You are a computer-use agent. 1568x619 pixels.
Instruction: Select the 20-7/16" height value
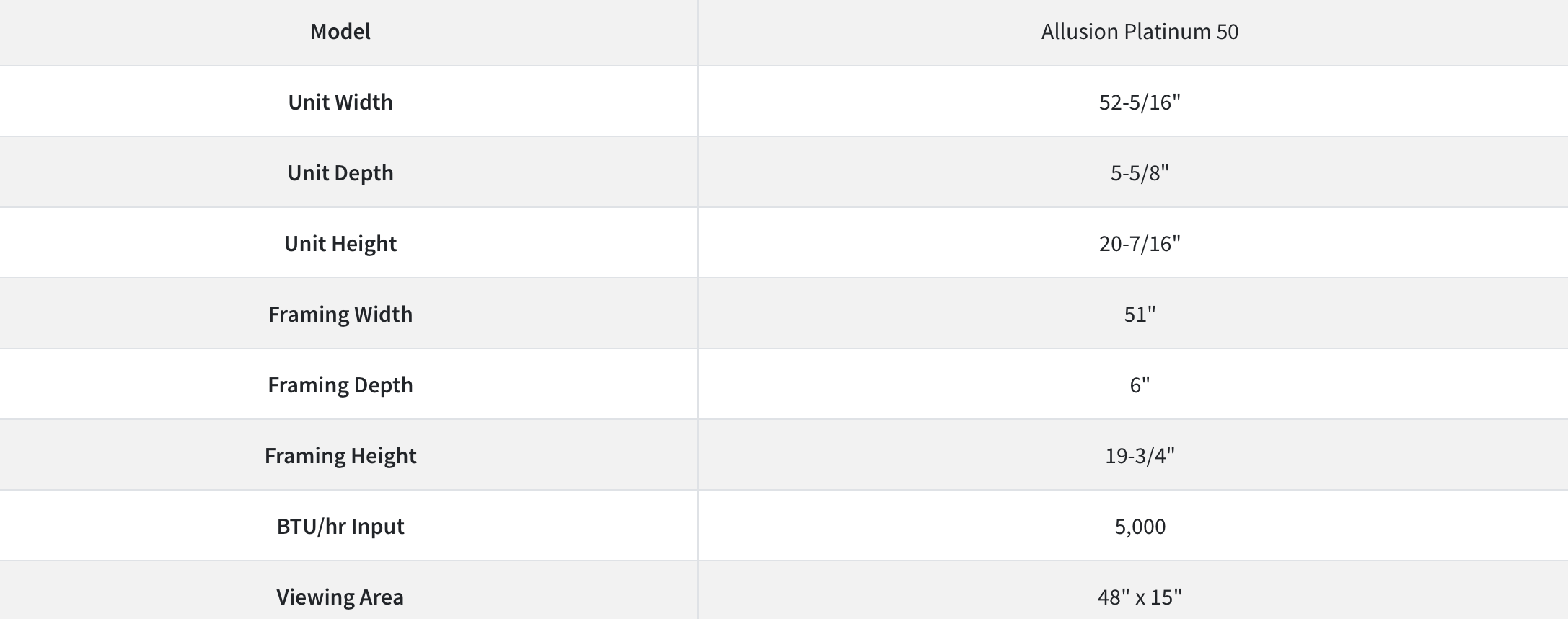[1140, 244]
